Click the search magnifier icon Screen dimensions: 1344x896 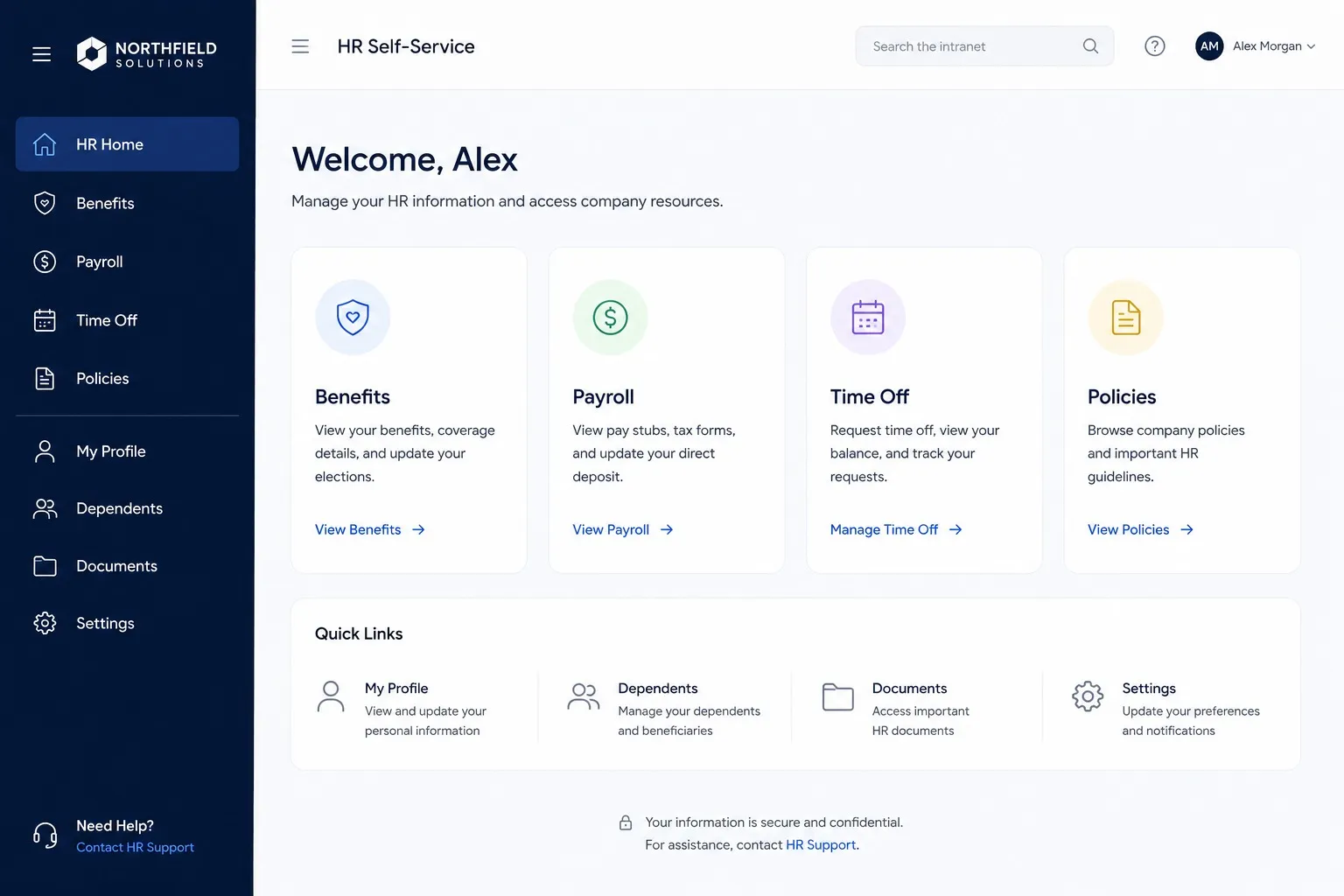pyautogui.click(x=1090, y=46)
